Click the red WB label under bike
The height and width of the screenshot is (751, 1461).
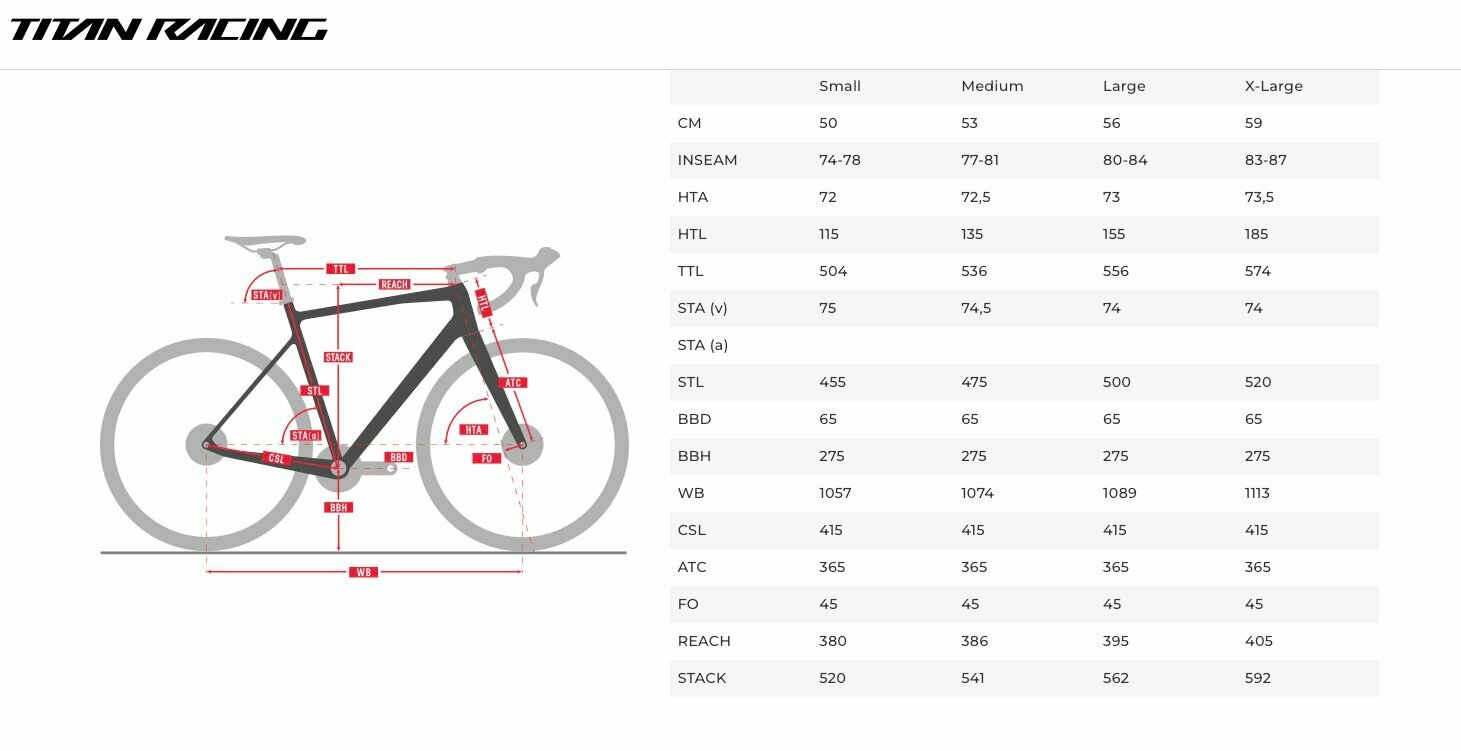click(363, 572)
